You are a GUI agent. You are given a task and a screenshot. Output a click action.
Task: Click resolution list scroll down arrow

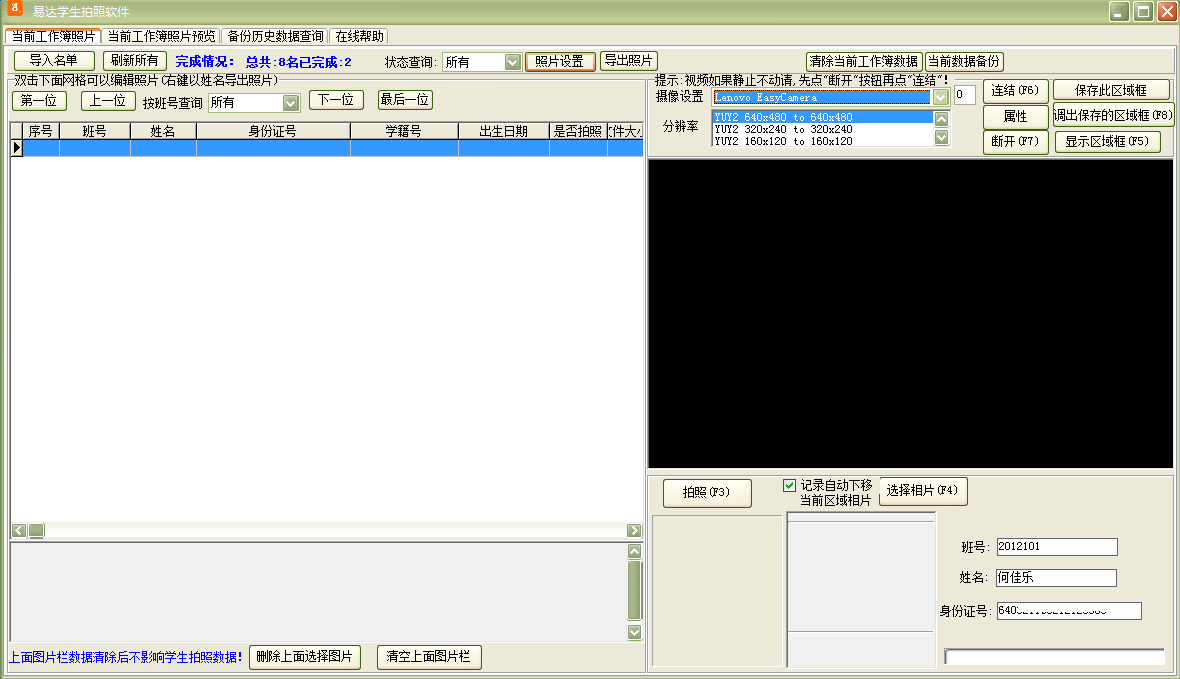tap(941, 137)
